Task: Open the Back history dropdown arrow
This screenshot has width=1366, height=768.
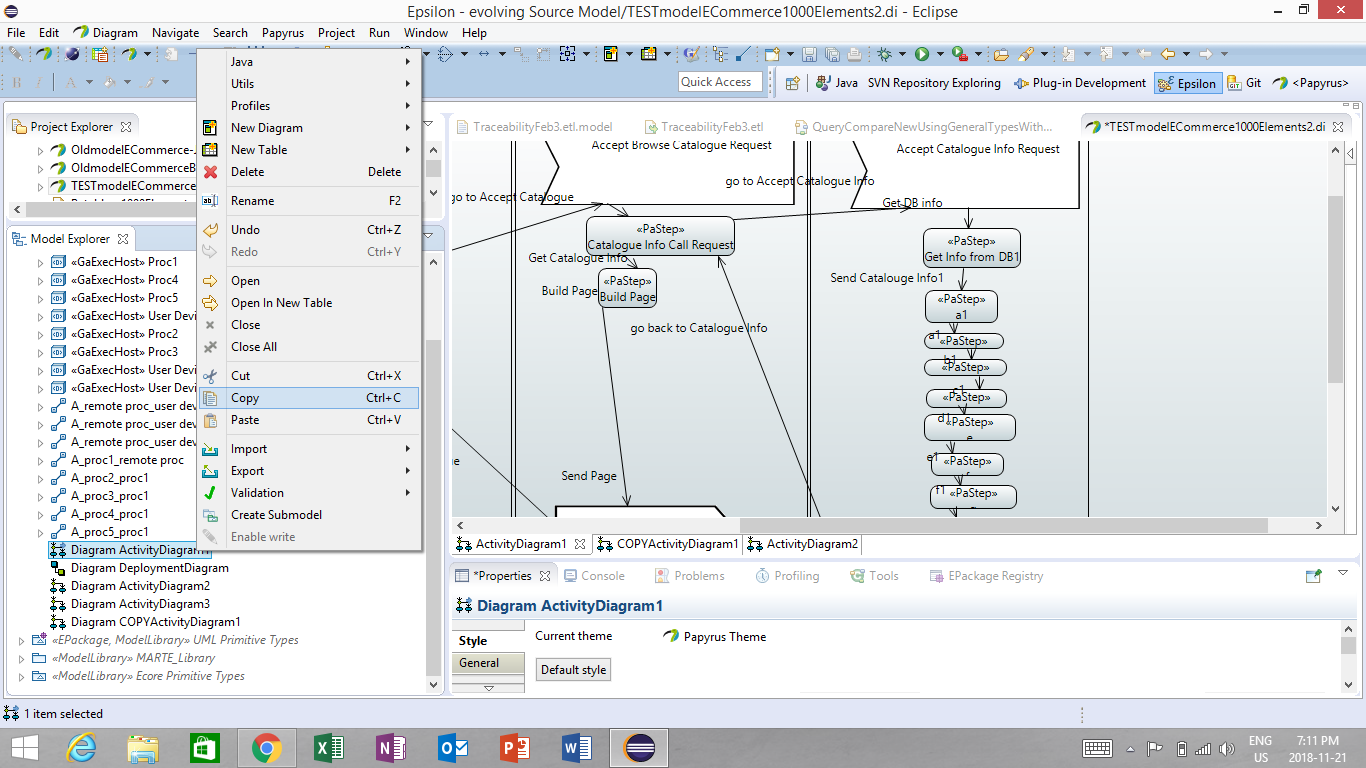Action: click(1186, 54)
